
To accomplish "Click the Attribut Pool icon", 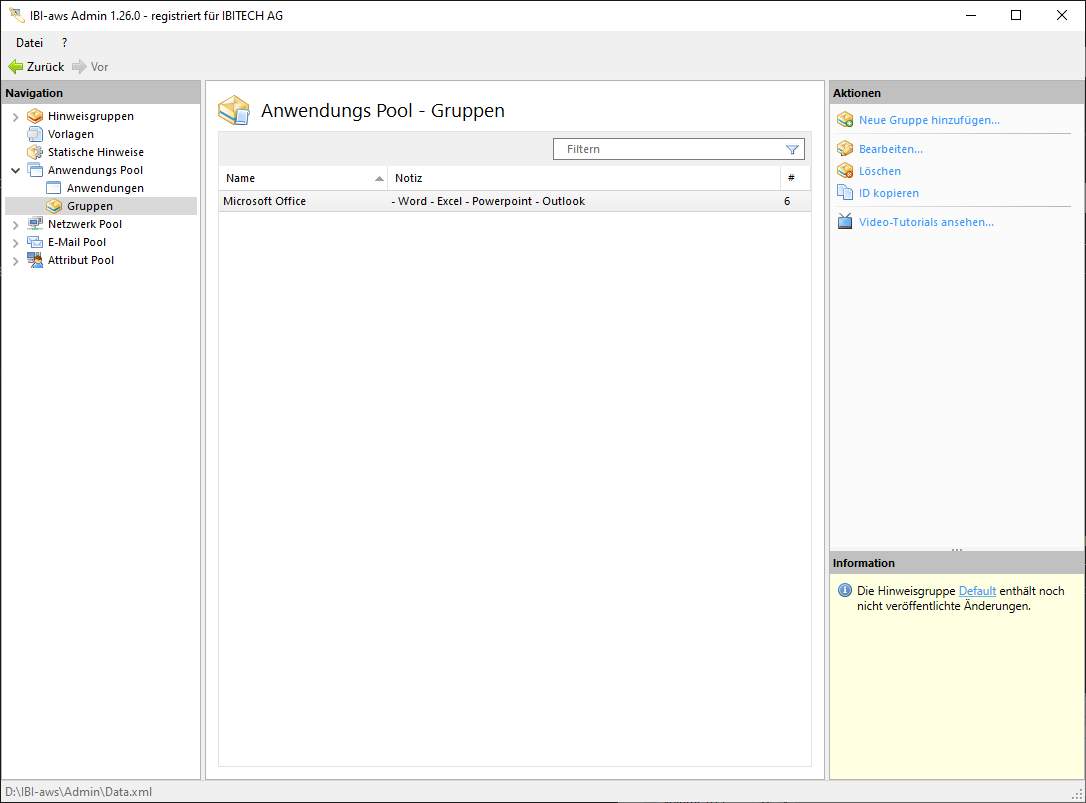I will point(35,260).
